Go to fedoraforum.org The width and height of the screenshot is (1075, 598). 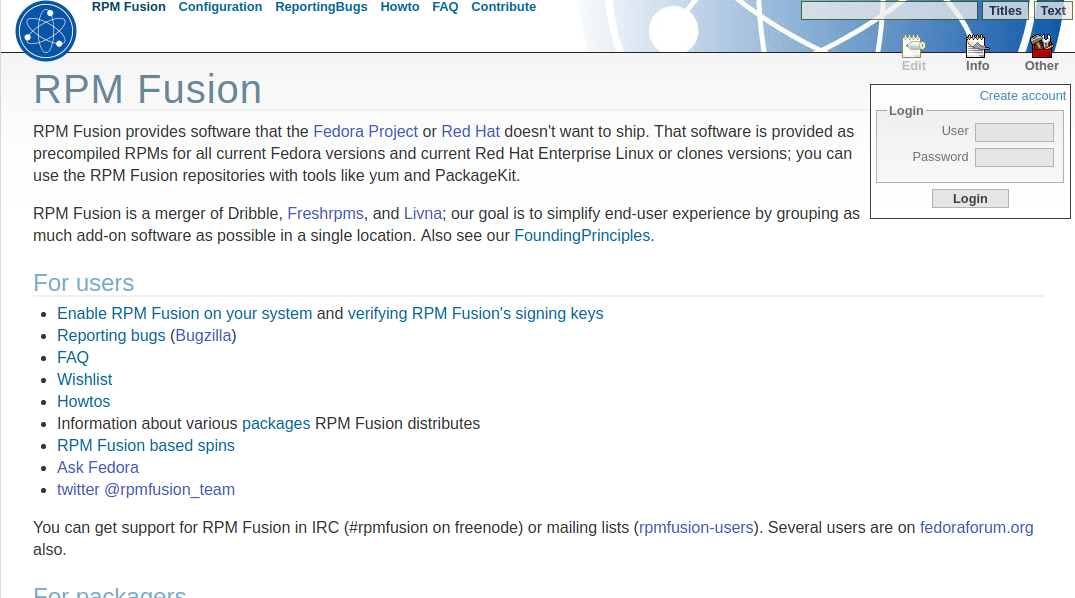[976, 527]
